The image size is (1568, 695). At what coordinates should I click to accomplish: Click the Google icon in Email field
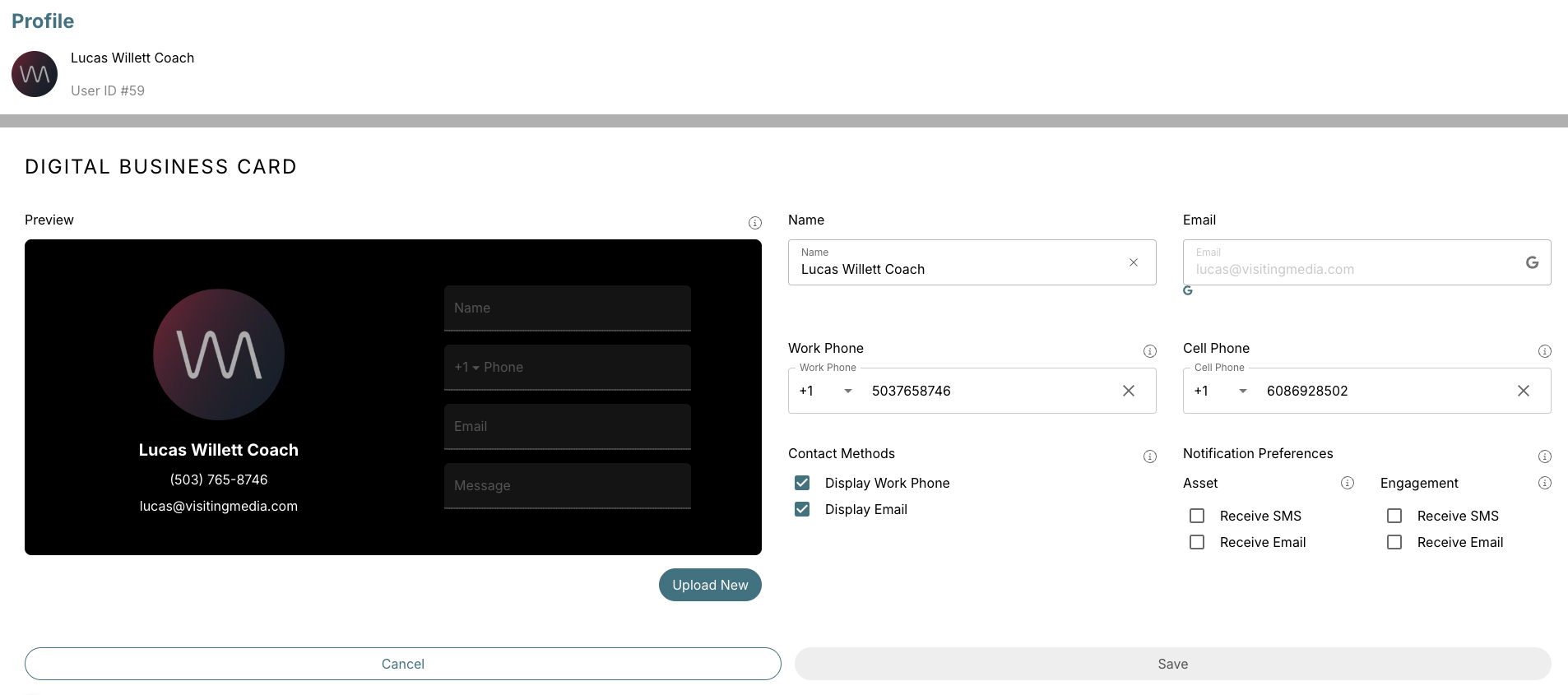1531,262
